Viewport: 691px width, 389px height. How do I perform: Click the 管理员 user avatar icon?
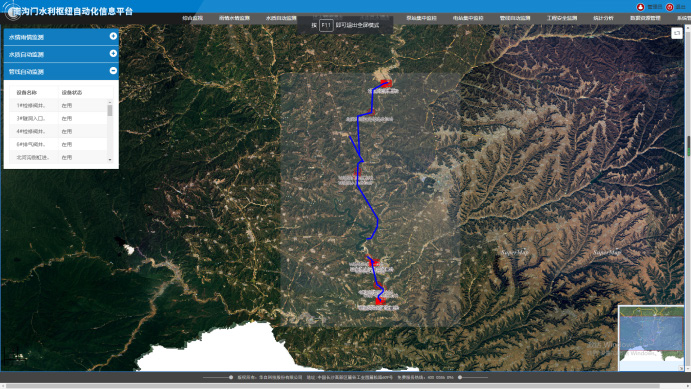coord(640,7)
